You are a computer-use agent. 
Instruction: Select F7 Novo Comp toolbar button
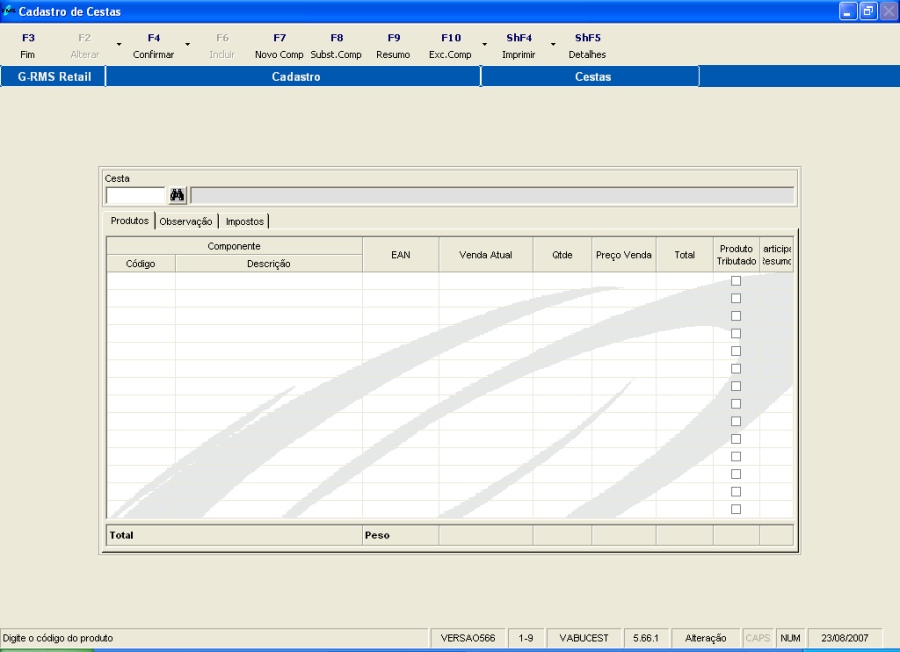[x=279, y=46]
